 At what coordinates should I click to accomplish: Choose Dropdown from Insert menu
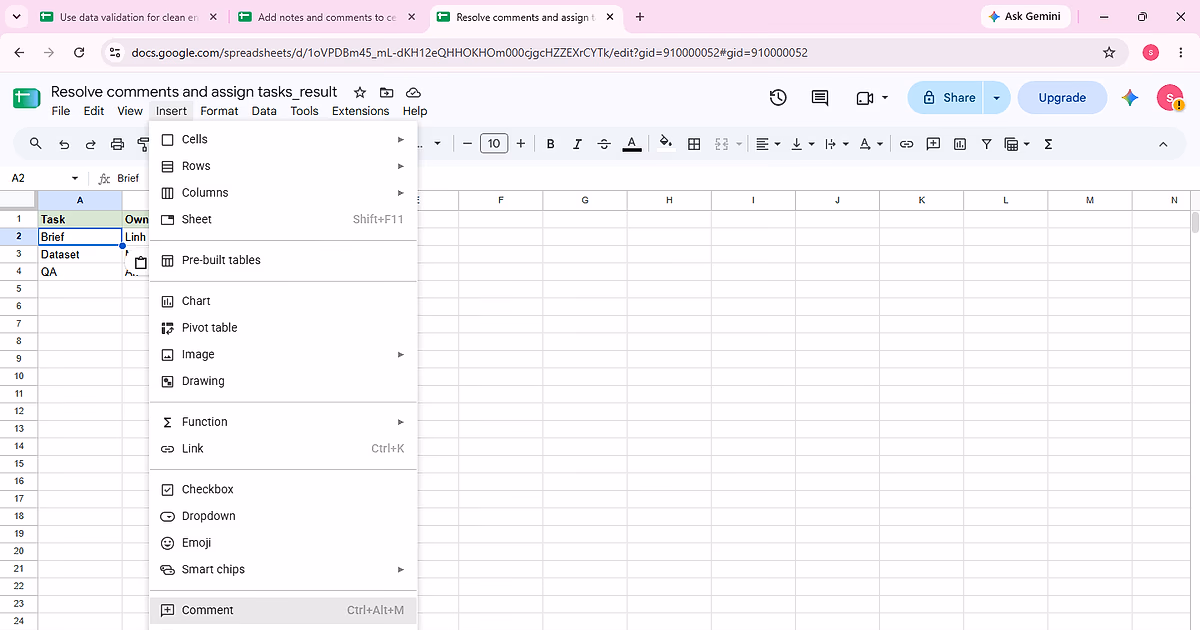283,516
